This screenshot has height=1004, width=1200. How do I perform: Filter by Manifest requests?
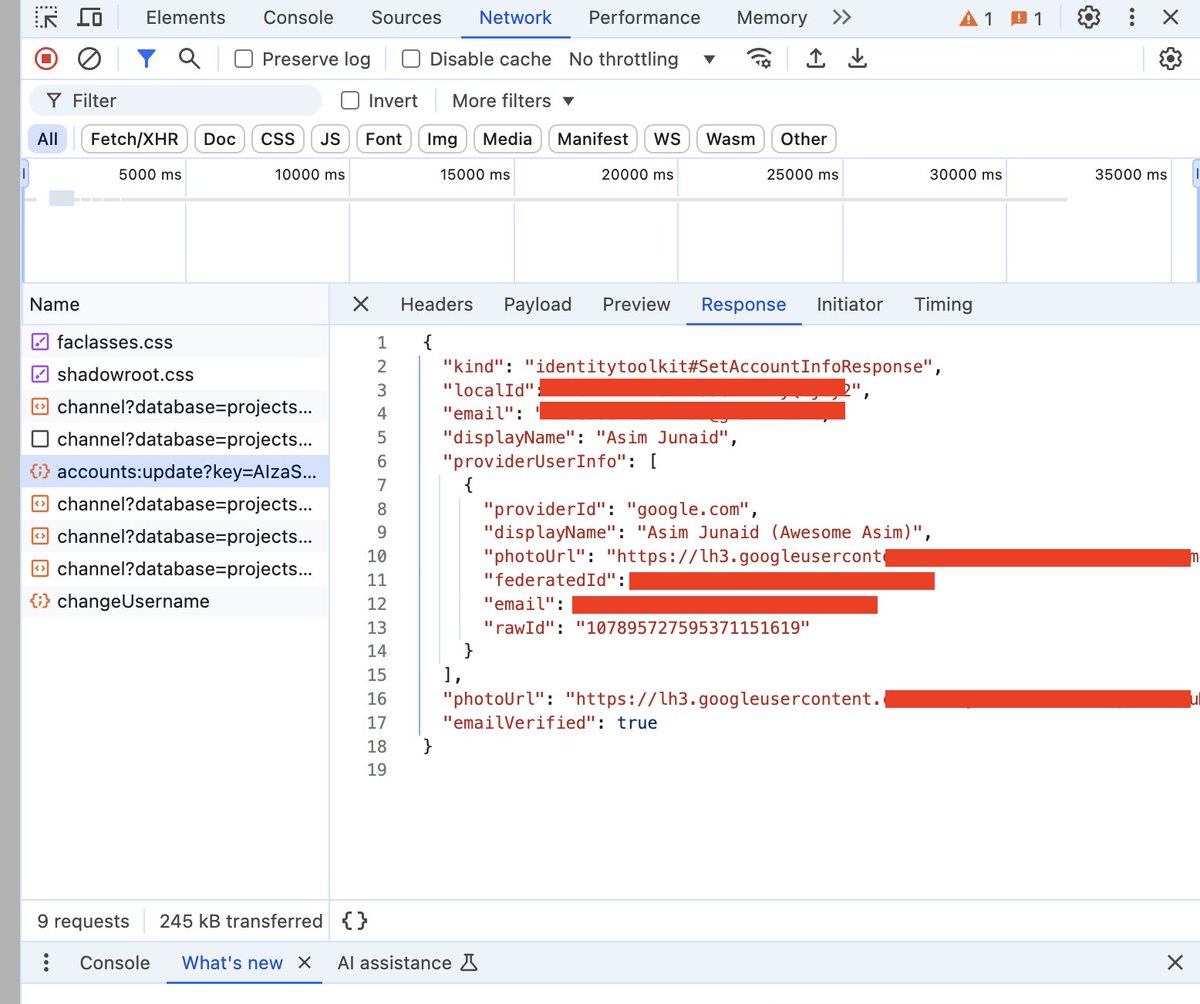[593, 139]
